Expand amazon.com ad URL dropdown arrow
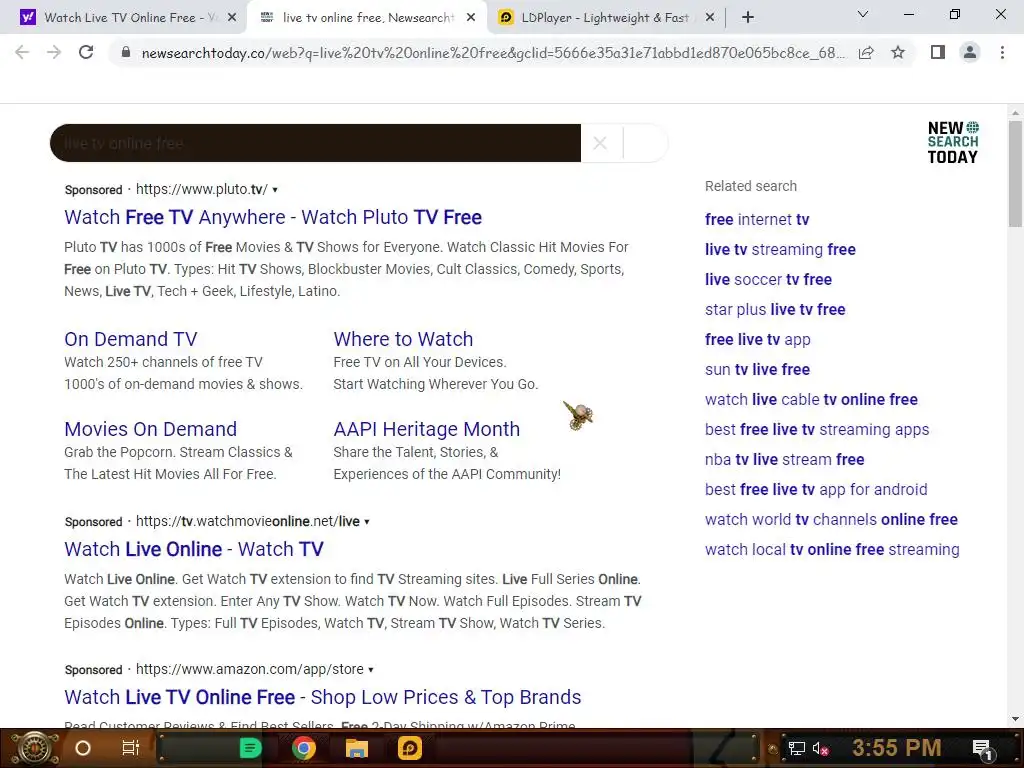The height and width of the screenshot is (768, 1024). pyautogui.click(x=371, y=670)
